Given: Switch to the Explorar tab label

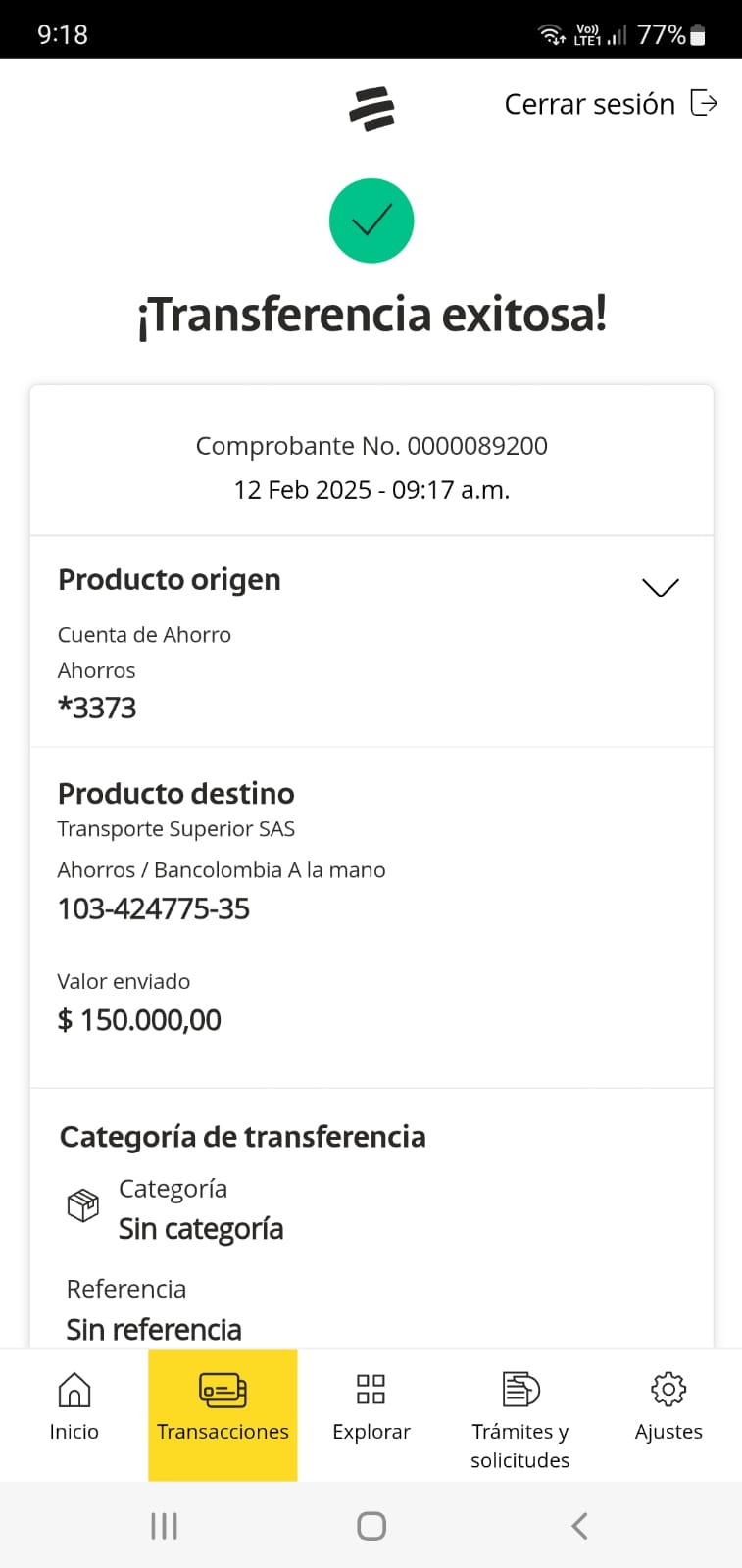Looking at the screenshot, I should (x=371, y=1432).
